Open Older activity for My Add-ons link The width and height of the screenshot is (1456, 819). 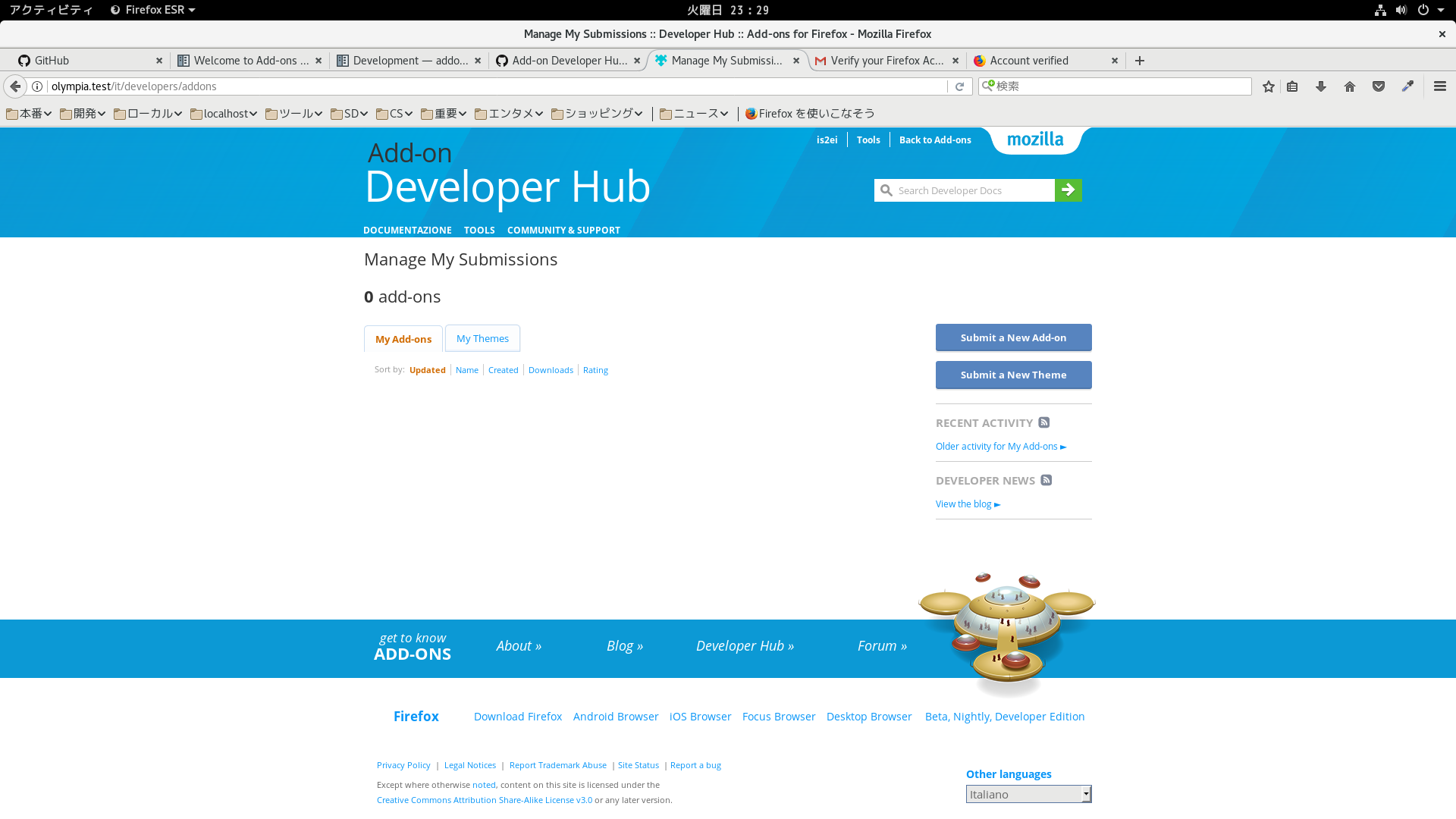pyautogui.click(x=1000, y=447)
